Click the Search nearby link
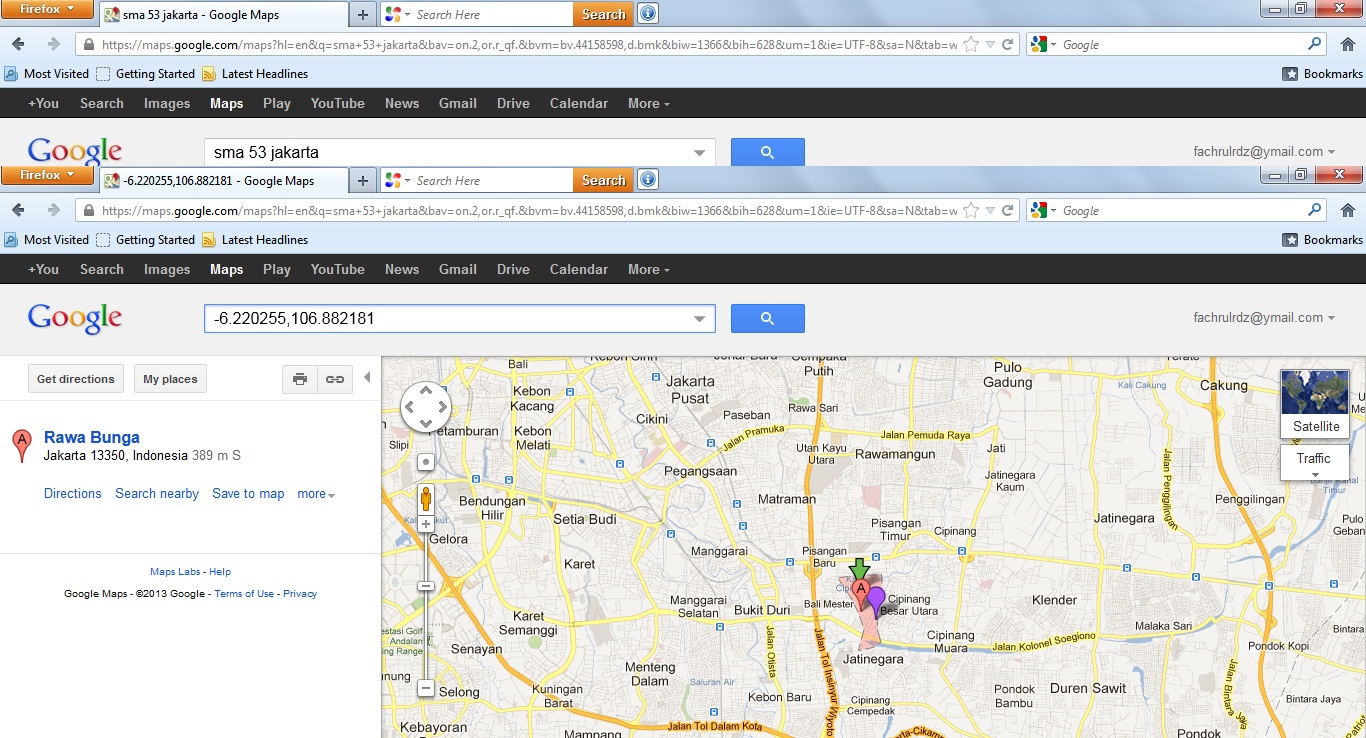Viewport: 1366px width, 738px height. (x=157, y=494)
